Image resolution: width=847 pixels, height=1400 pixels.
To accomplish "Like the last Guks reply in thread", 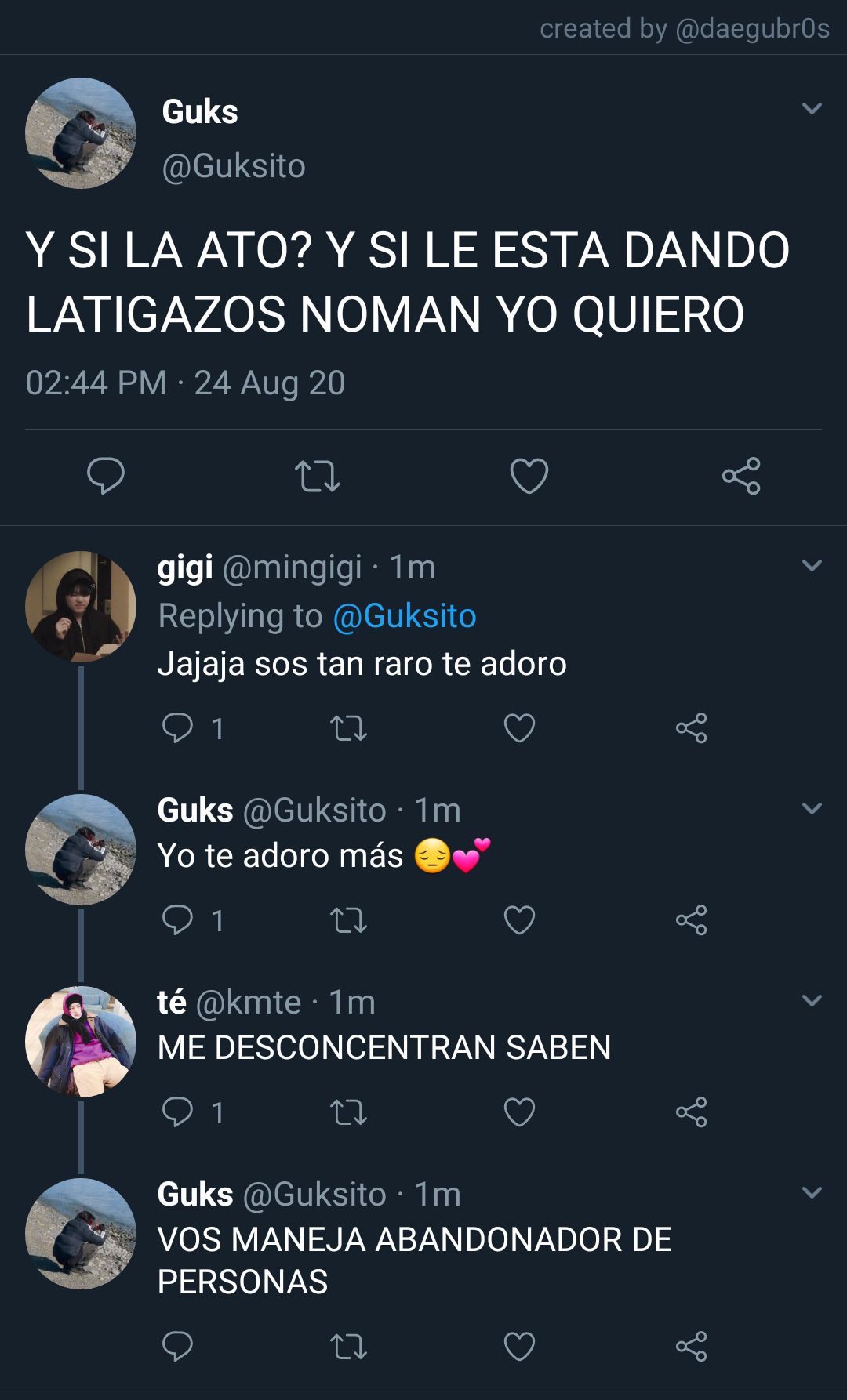I will tap(519, 1347).
